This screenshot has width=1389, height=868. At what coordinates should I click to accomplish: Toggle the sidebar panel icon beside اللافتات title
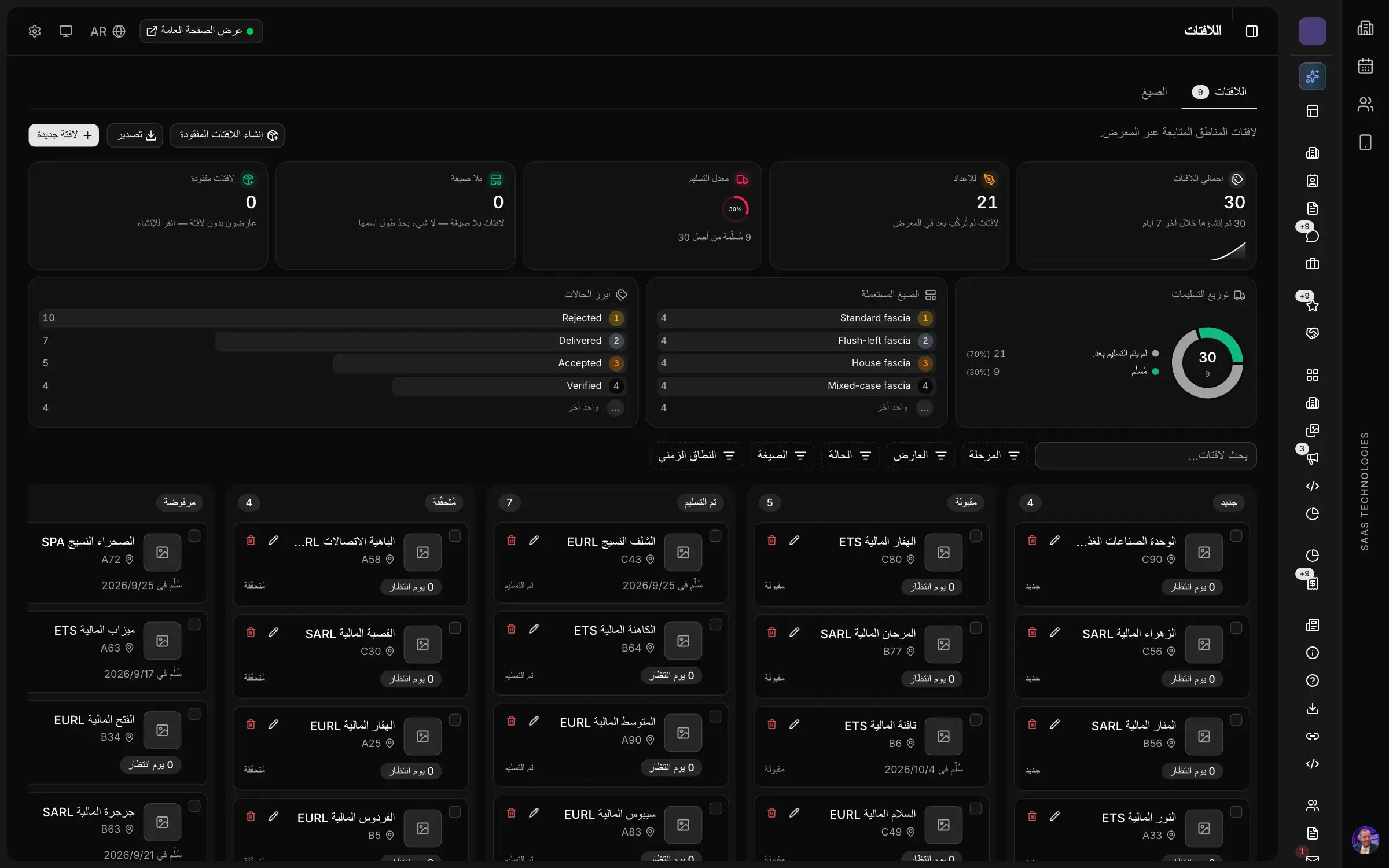[x=1251, y=31]
